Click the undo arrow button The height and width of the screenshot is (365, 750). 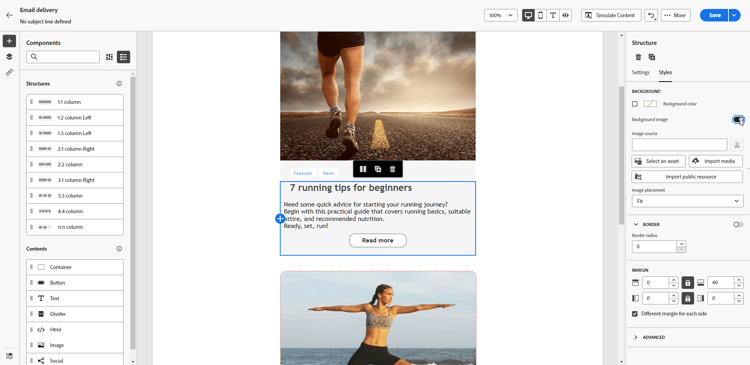[x=651, y=15]
